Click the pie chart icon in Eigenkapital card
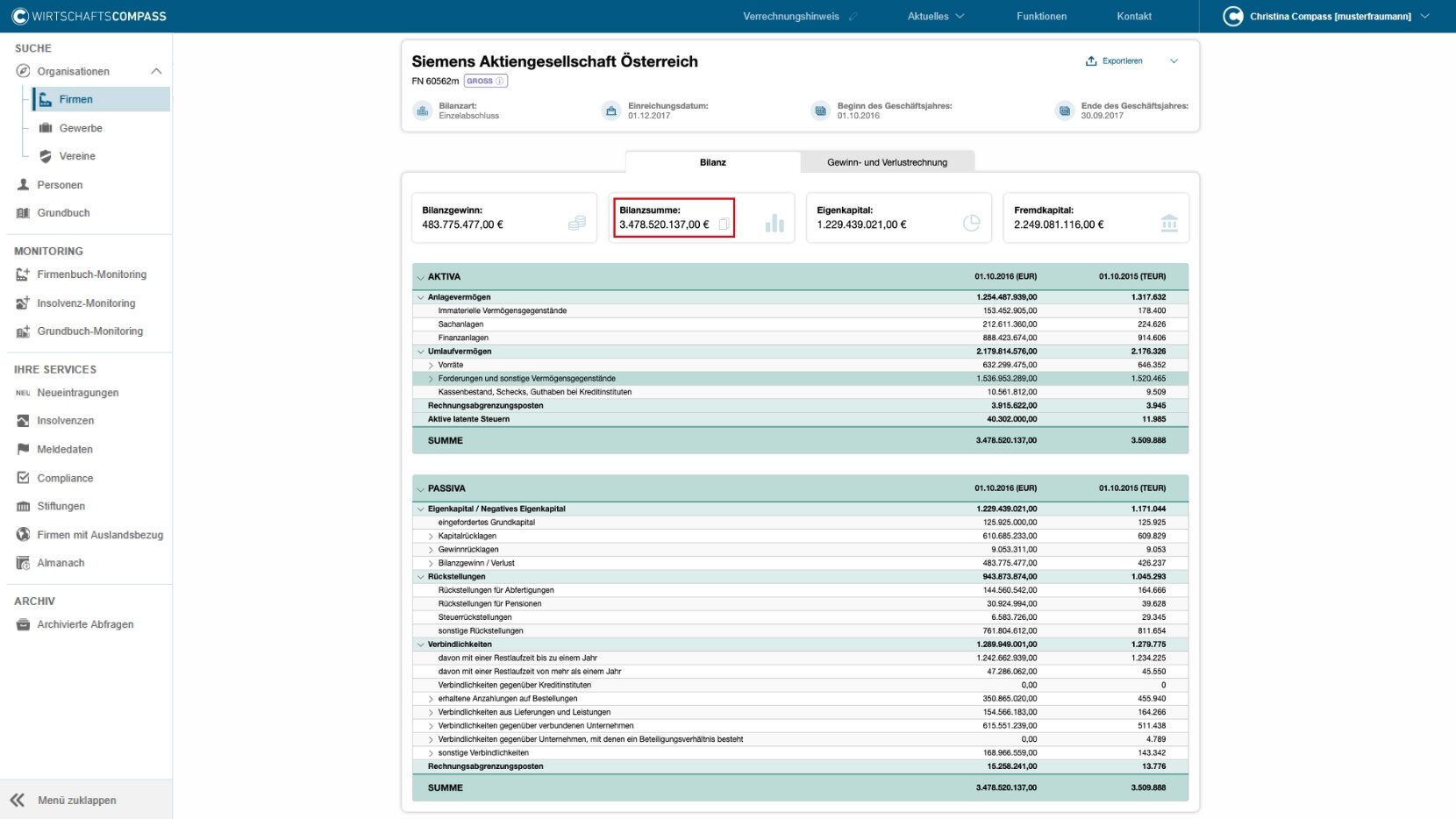1456x819 pixels. 972,223
